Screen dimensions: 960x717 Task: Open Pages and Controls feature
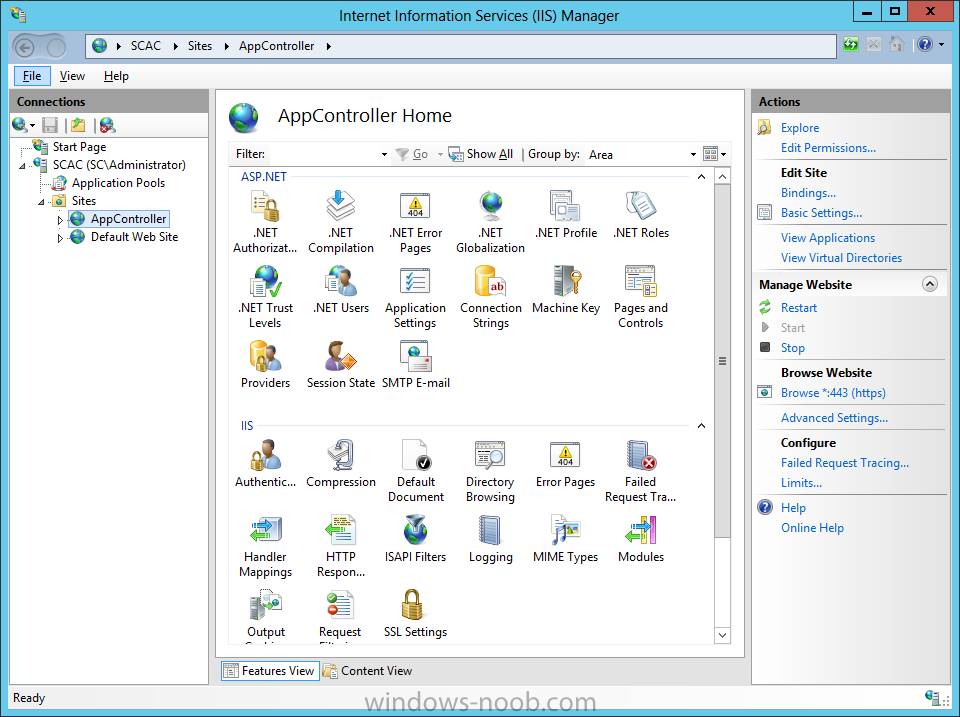click(641, 297)
